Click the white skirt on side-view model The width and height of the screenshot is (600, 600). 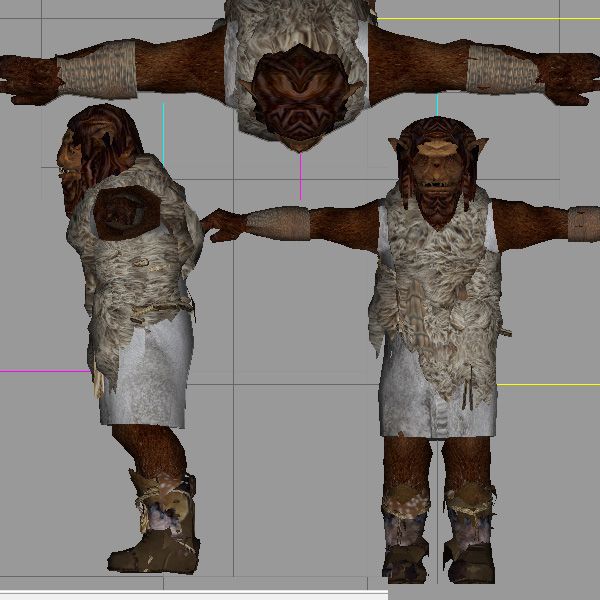pyautogui.click(x=150, y=375)
